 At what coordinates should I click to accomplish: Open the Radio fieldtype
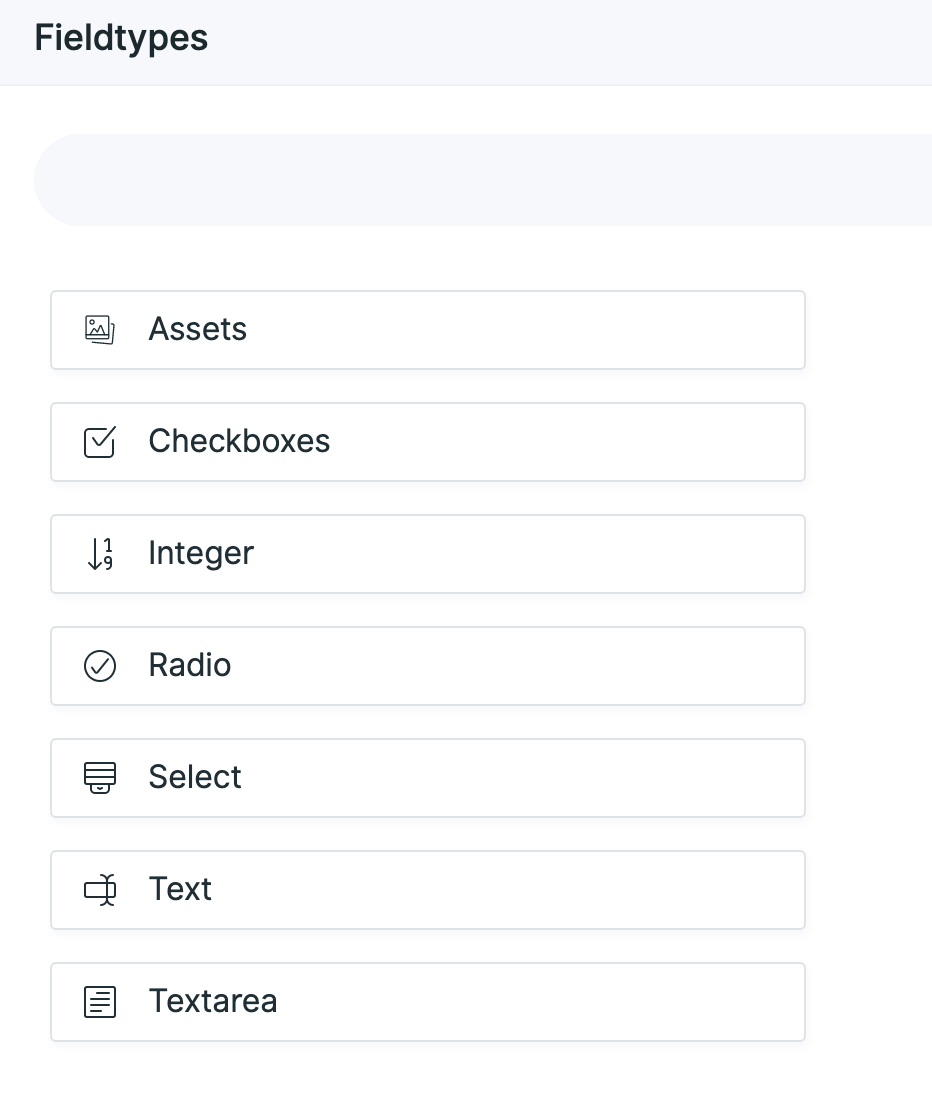coord(428,665)
